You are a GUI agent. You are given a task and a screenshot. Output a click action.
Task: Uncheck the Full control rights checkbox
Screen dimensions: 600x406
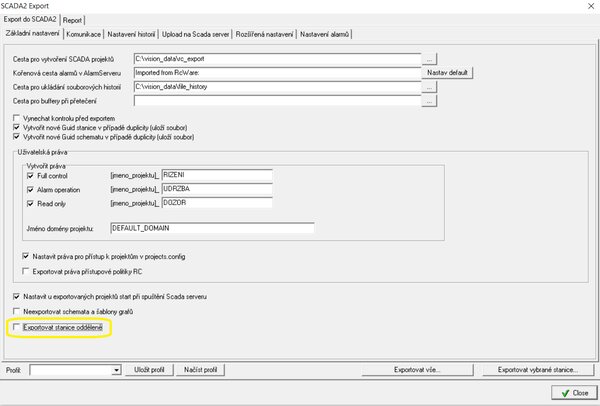coord(30,175)
